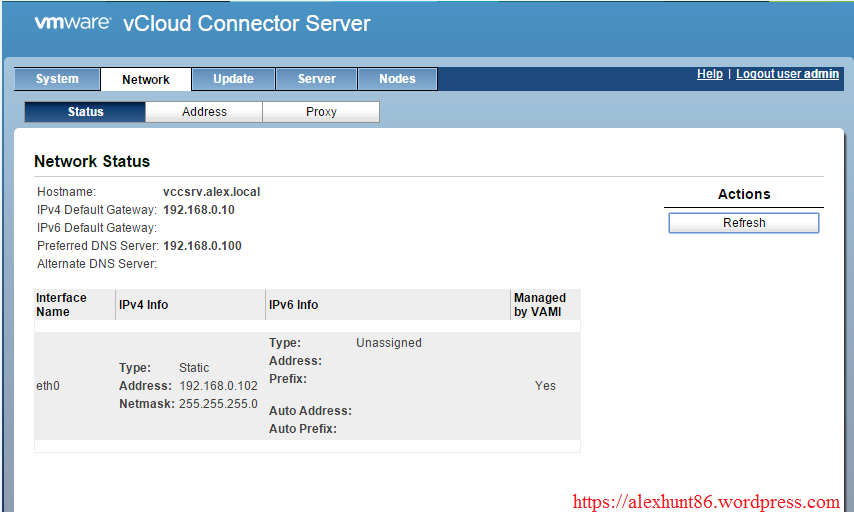Open the Proxy sub-tab
This screenshot has width=854, height=512.
[321, 112]
